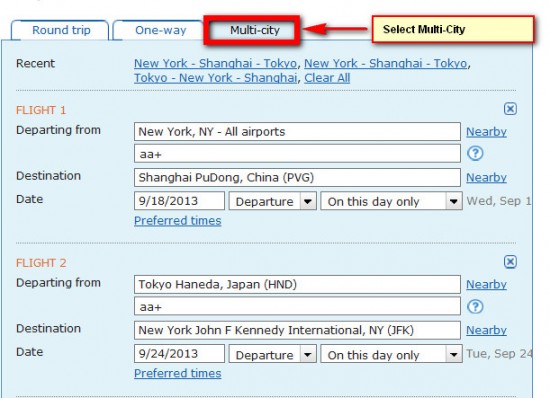This screenshot has width=550, height=398.
Task: Open Flight 1 'On this day only' dropdown
Action: [x=391, y=201]
